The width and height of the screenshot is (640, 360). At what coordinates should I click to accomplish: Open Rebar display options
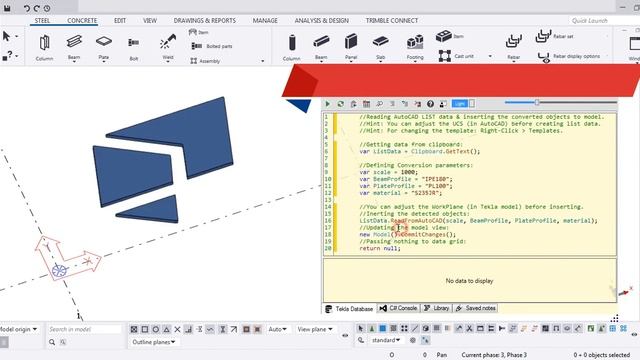[x=569, y=56]
